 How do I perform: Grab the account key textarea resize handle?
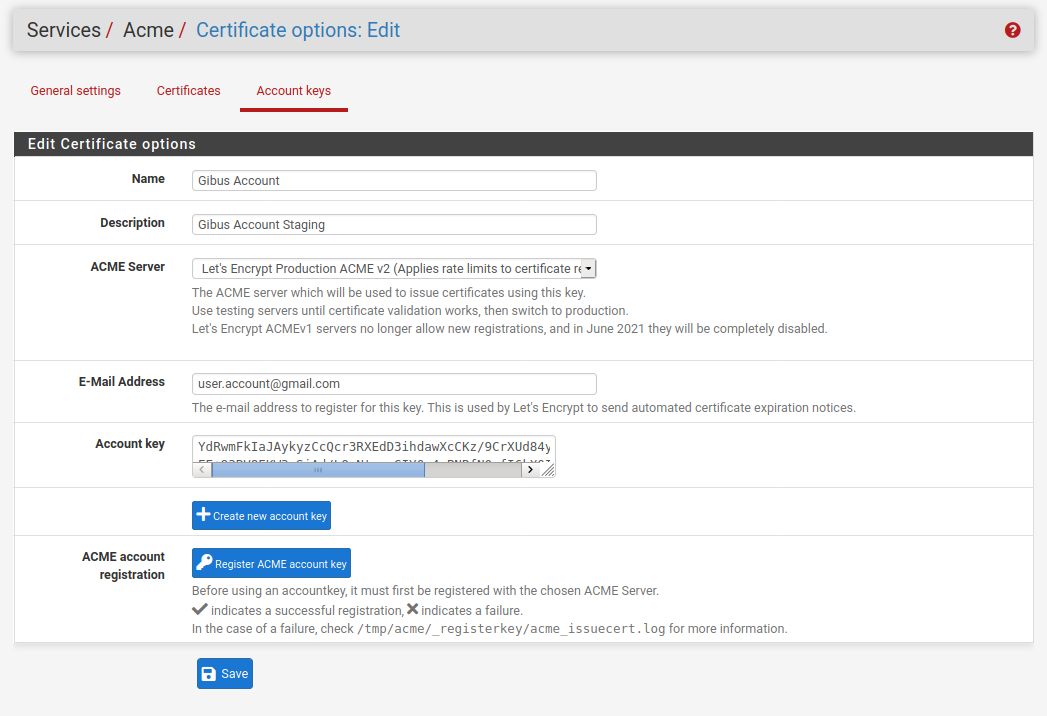point(547,470)
